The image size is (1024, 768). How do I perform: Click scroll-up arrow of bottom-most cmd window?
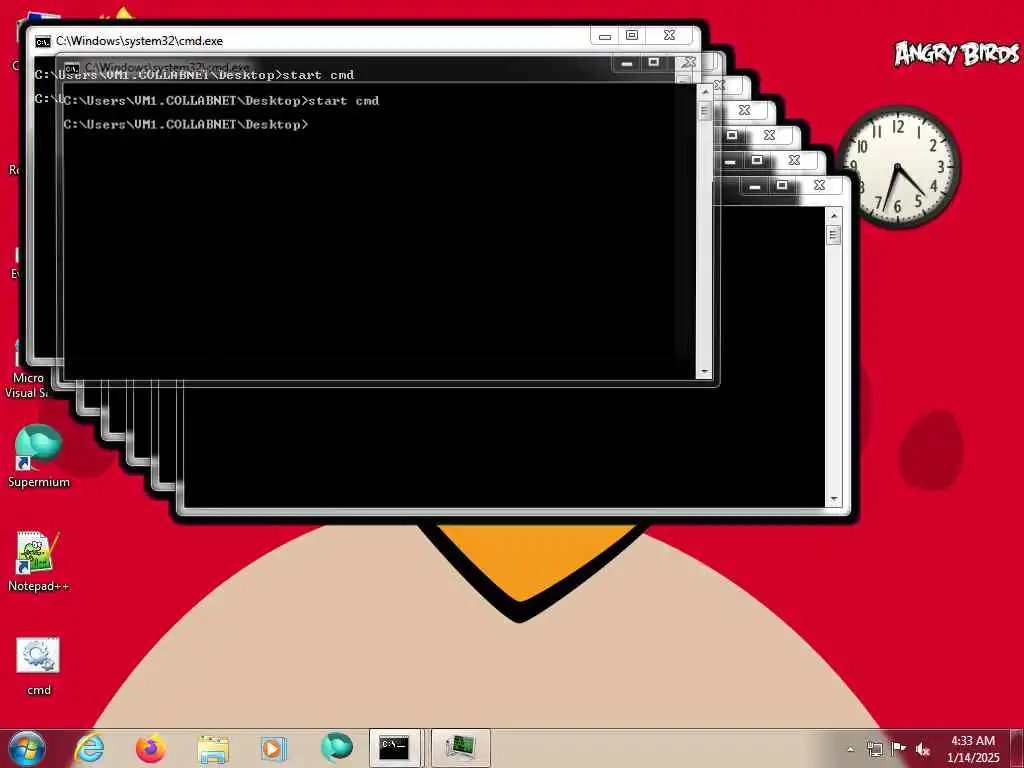pyautogui.click(x=833, y=216)
